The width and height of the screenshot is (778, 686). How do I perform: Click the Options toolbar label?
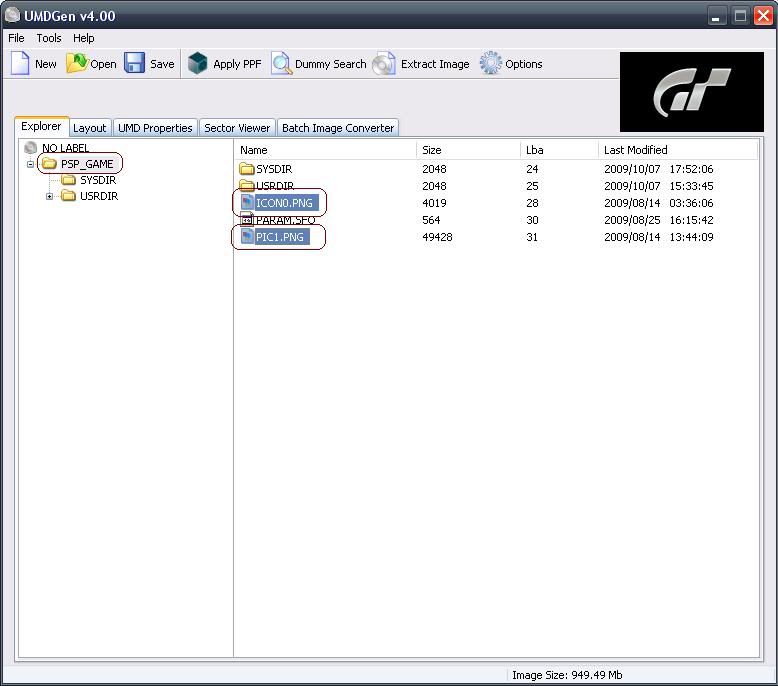pyautogui.click(x=523, y=64)
